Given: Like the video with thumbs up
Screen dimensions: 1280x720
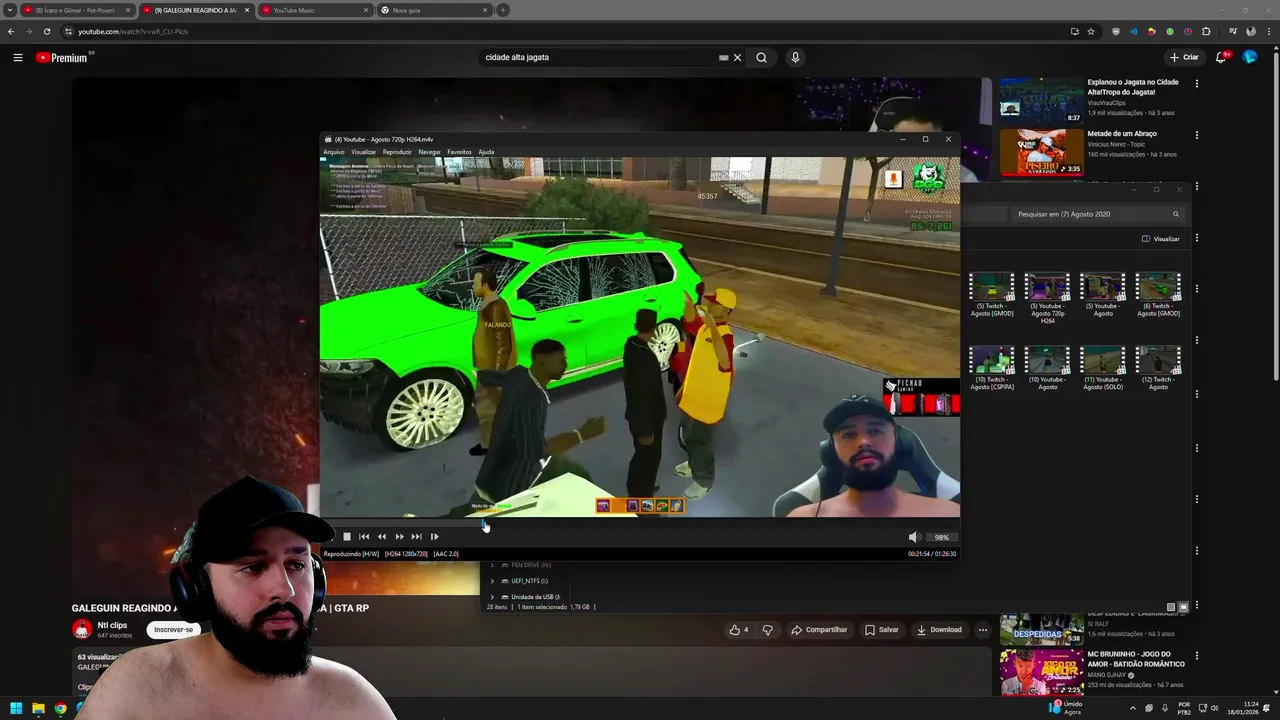Looking at the screenshot, I should 739,630.
